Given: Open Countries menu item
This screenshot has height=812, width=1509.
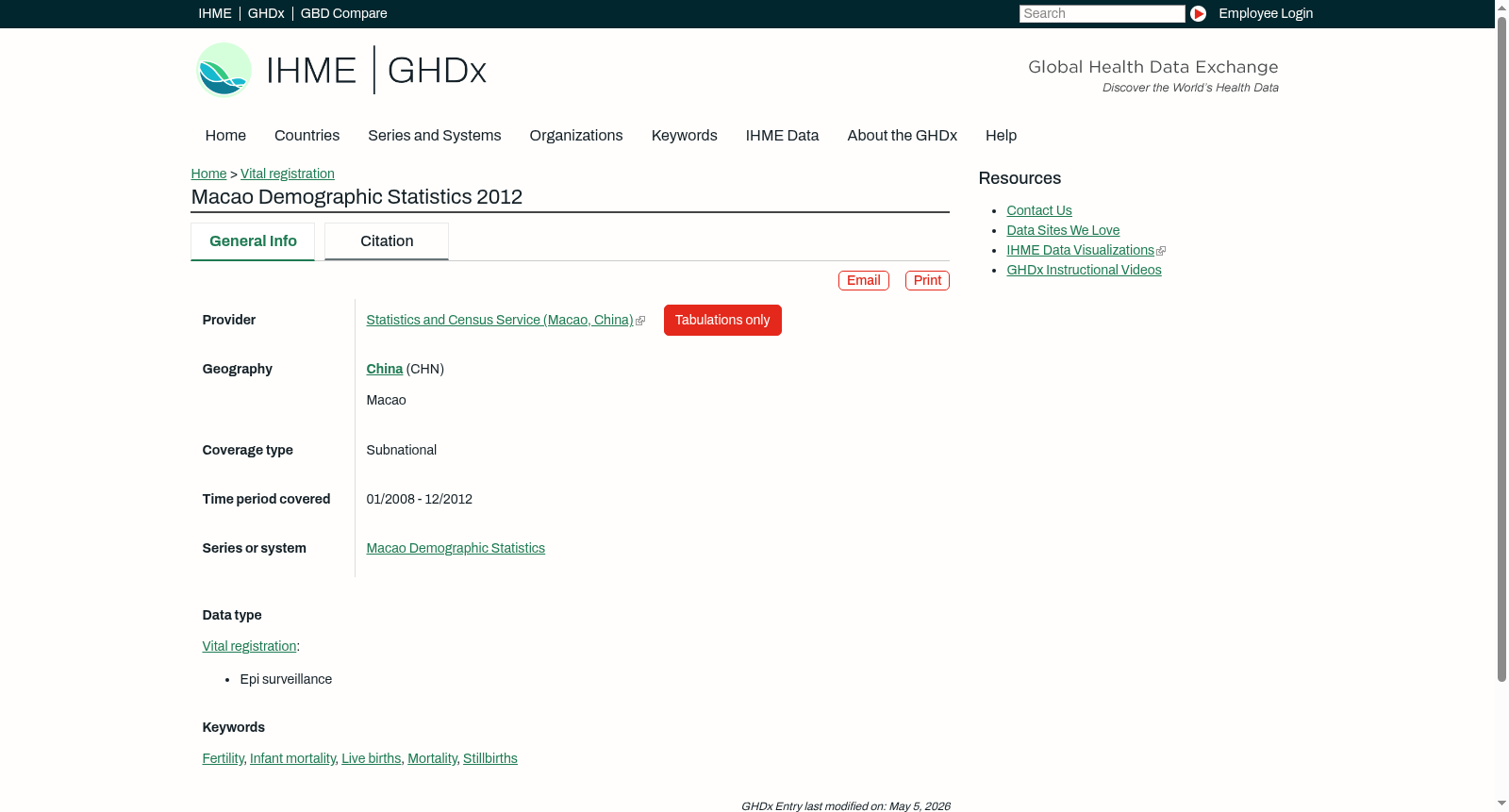Looking at the screenshot, I should pos(307,136).
